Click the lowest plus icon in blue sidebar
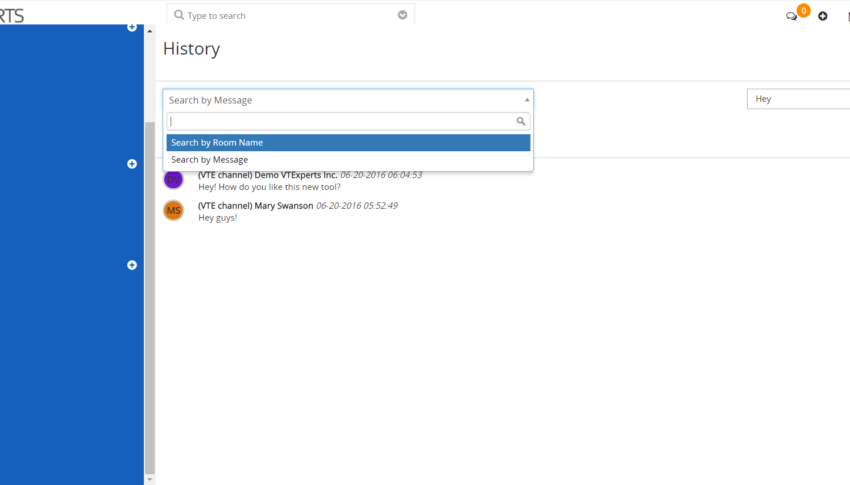 (132, 265)
